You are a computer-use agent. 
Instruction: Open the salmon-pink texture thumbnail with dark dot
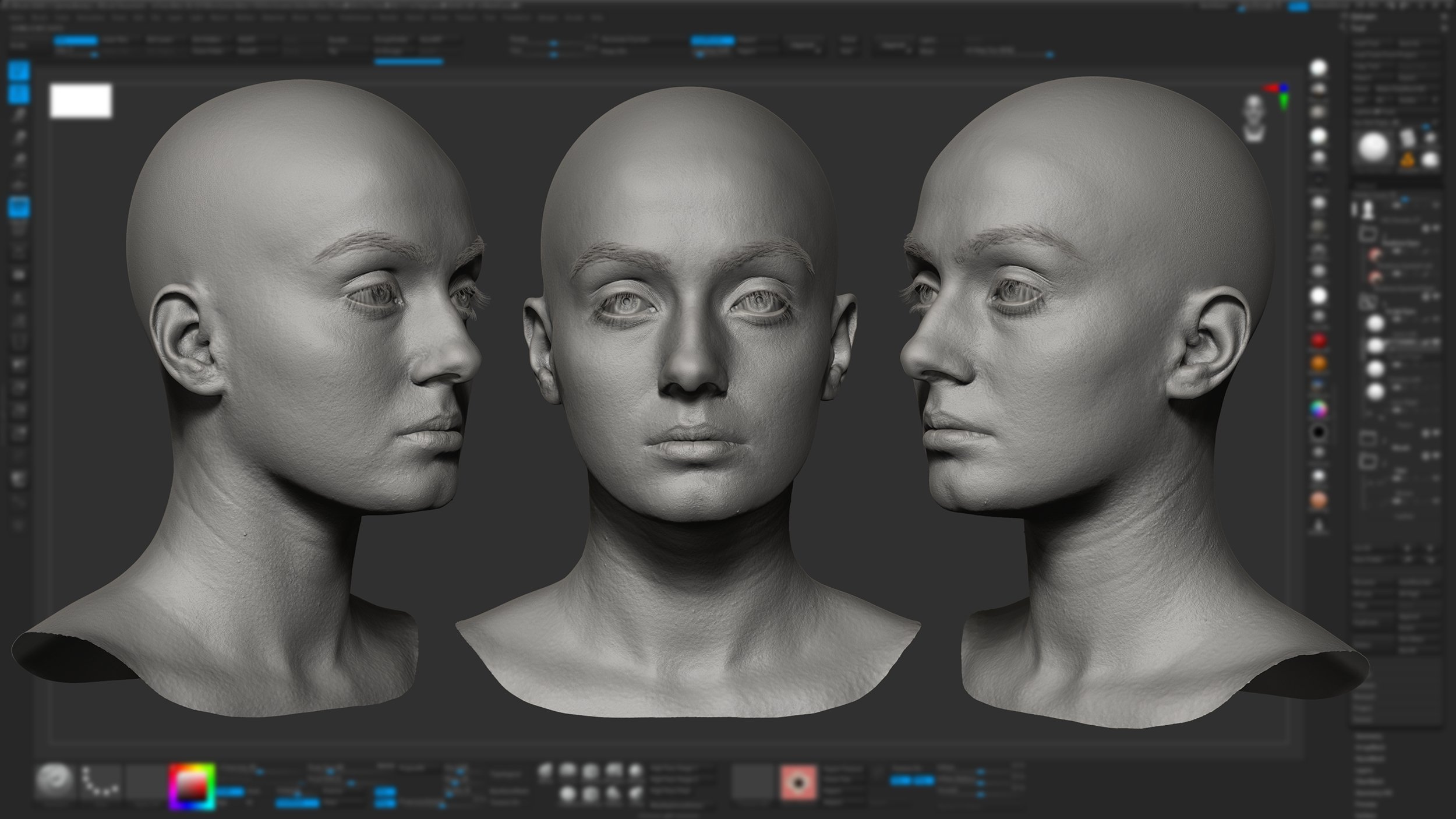coord(798,782)
